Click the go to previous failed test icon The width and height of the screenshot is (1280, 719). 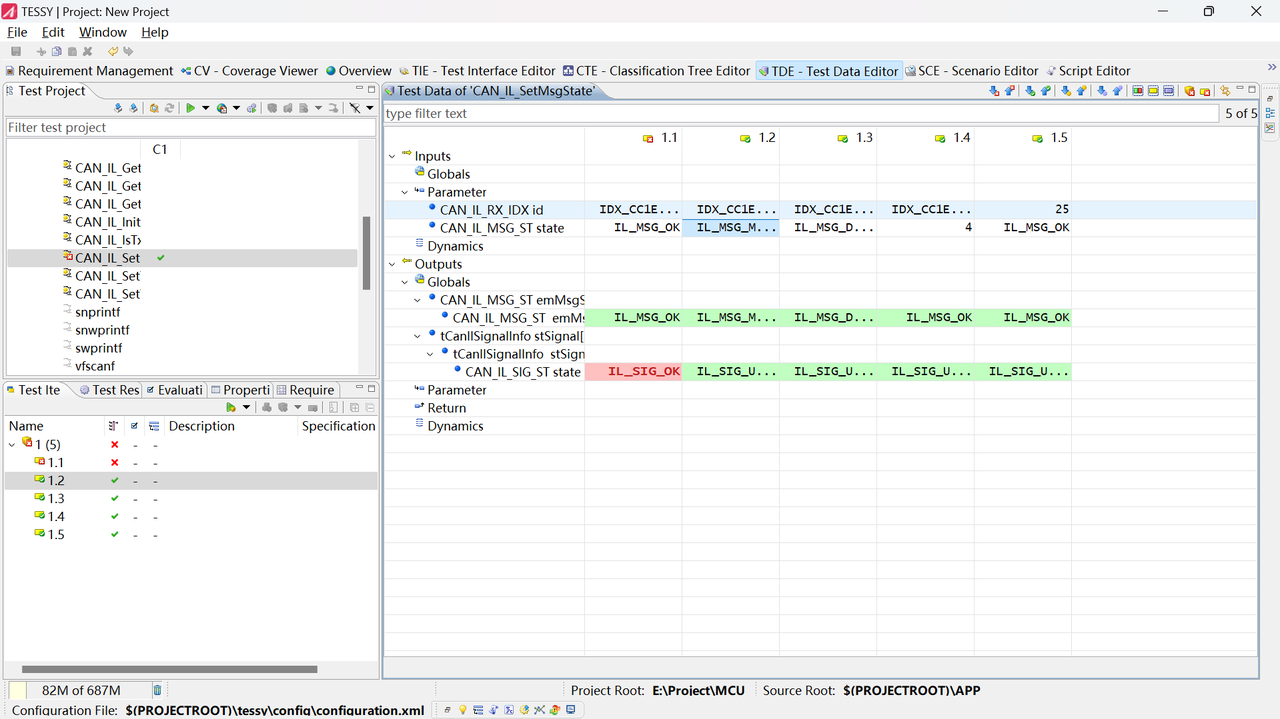(x=1010, y=91)
